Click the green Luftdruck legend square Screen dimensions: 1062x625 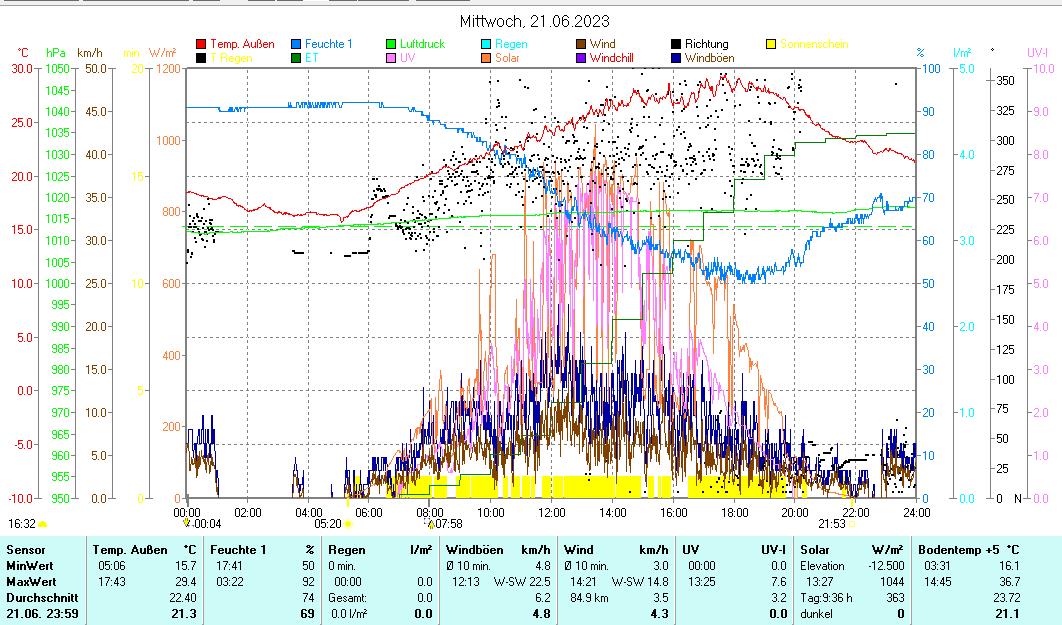point(392,44)
